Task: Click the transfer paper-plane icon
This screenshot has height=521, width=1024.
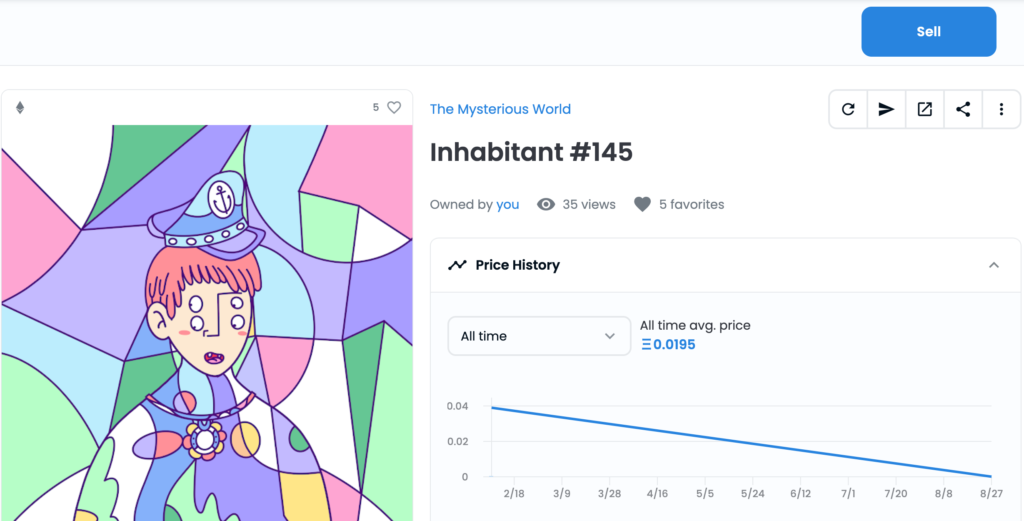Action: coord(886,110)
